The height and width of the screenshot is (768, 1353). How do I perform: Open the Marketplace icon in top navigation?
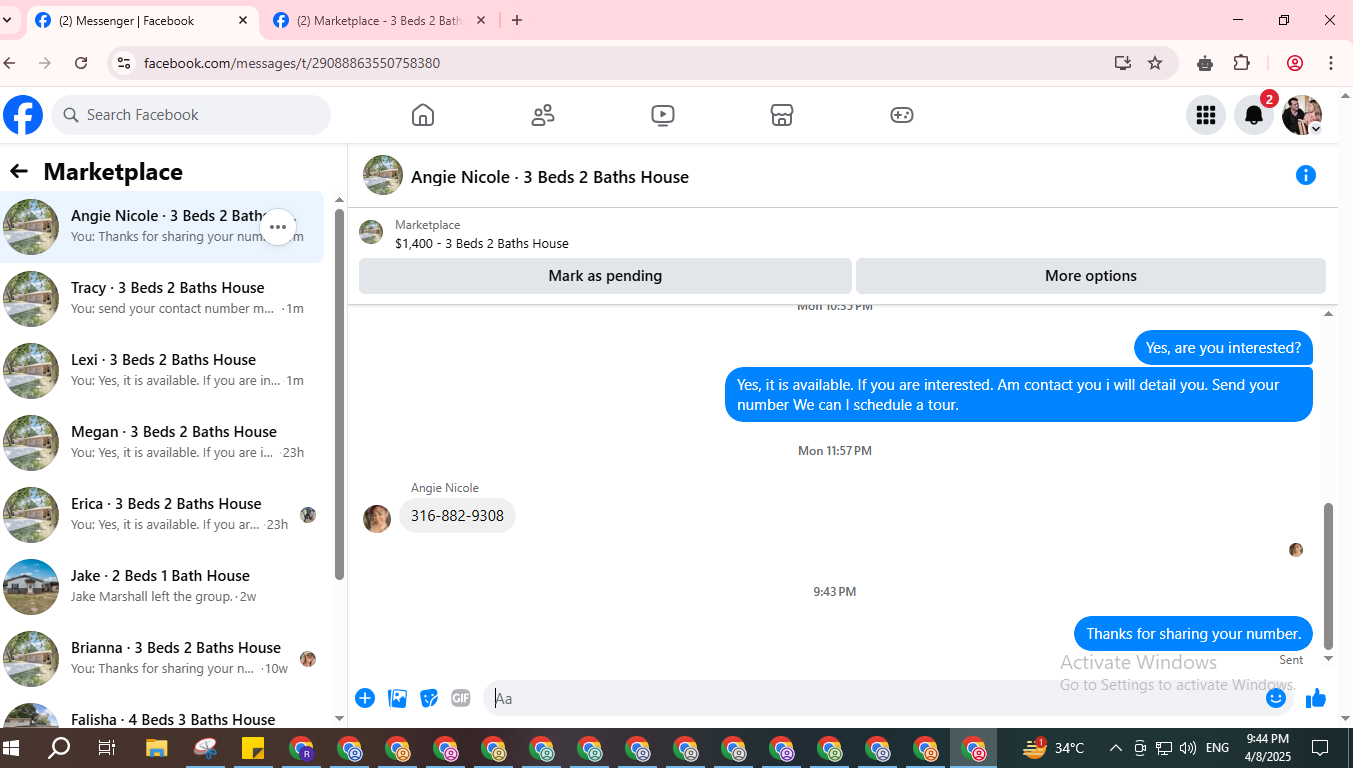pos(782,115)
